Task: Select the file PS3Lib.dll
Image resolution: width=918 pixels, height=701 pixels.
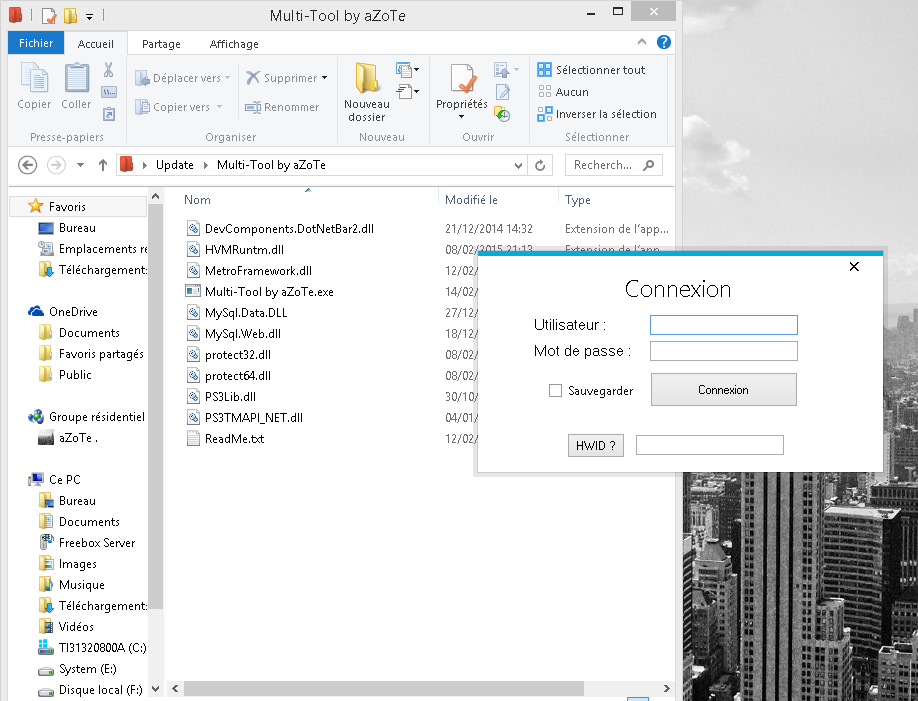Action: 230,396
